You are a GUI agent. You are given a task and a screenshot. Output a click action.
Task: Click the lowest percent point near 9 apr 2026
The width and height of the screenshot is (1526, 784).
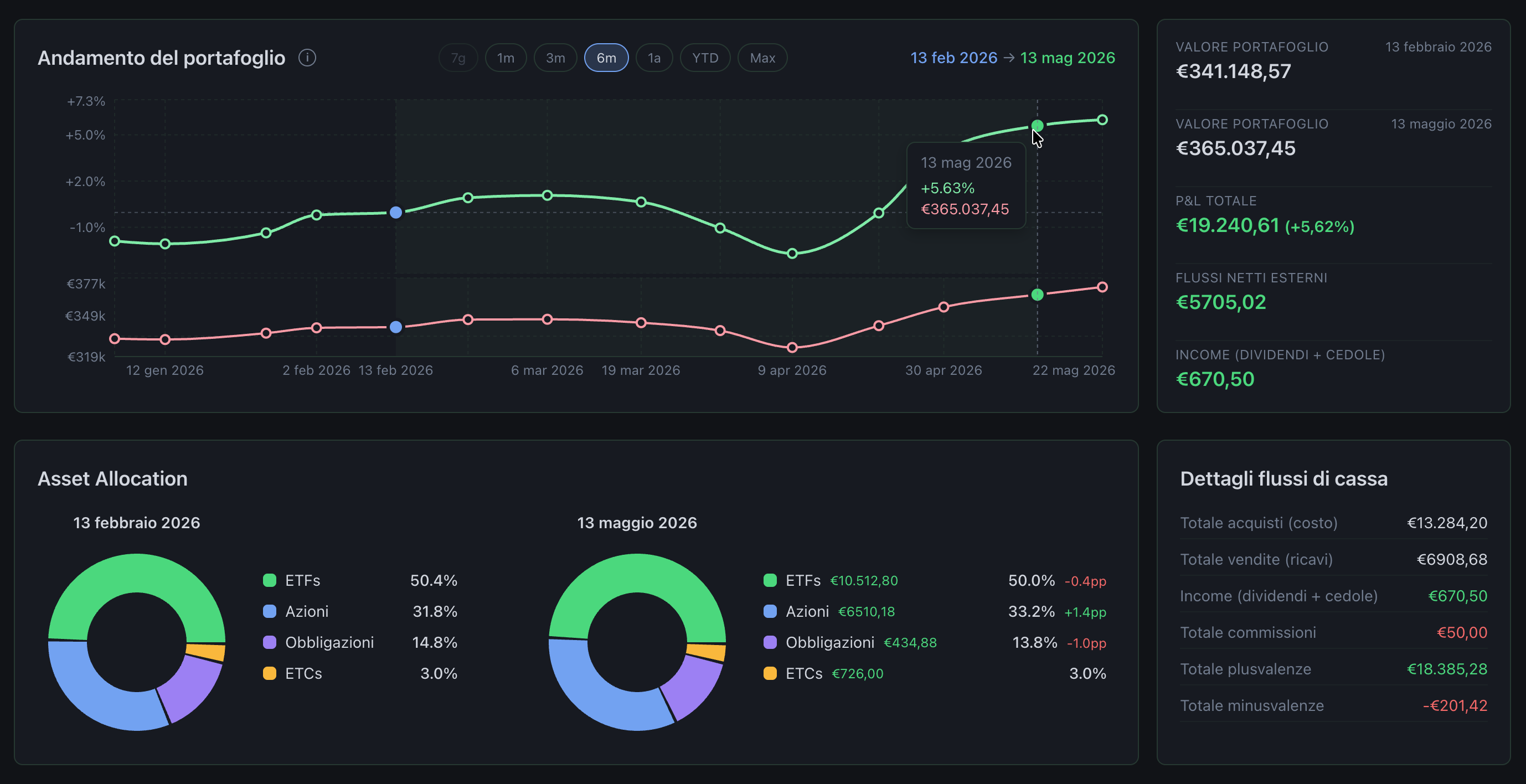pos(792,254)
